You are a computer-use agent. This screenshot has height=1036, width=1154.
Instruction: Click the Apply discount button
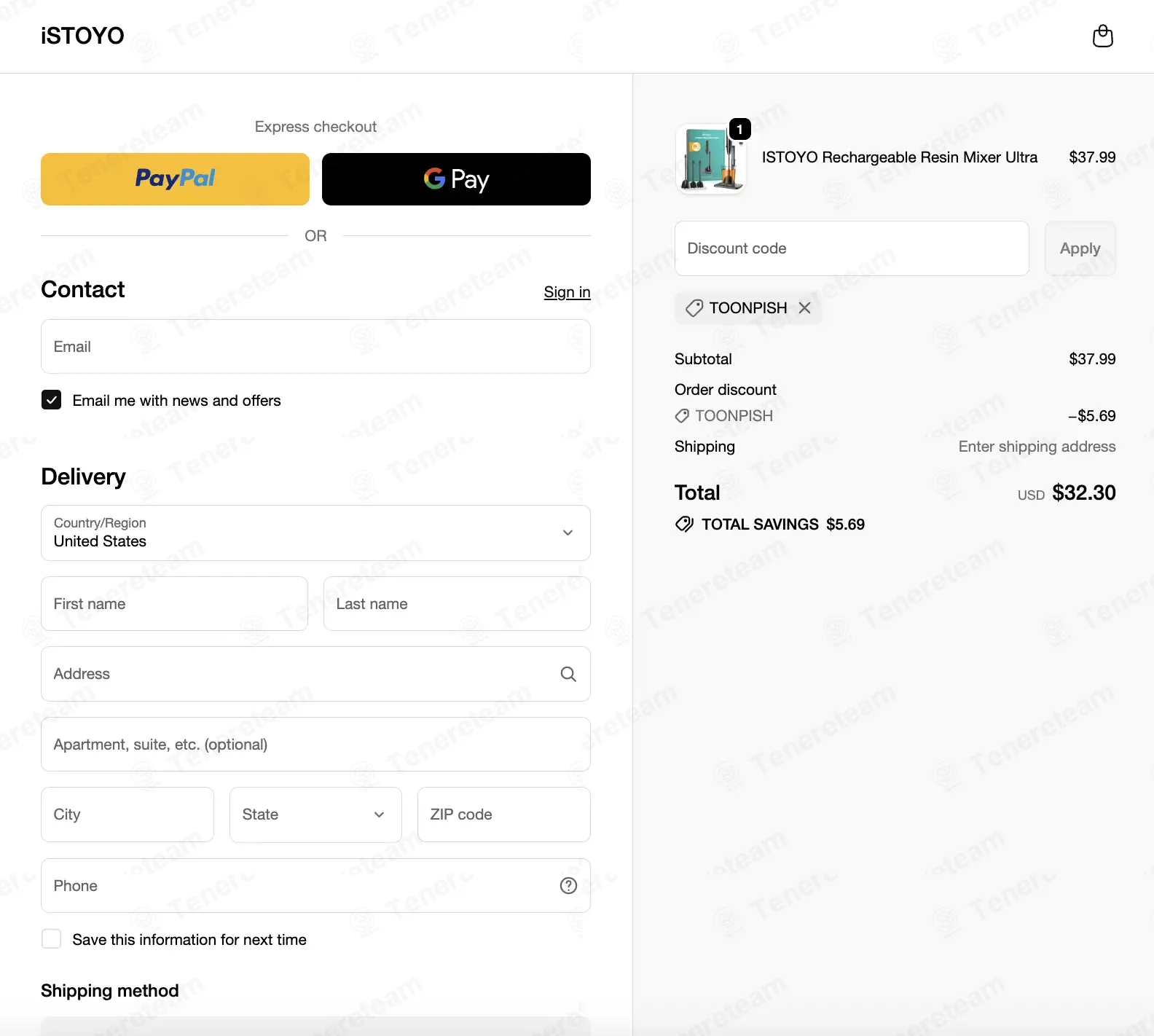point(1080,248)
